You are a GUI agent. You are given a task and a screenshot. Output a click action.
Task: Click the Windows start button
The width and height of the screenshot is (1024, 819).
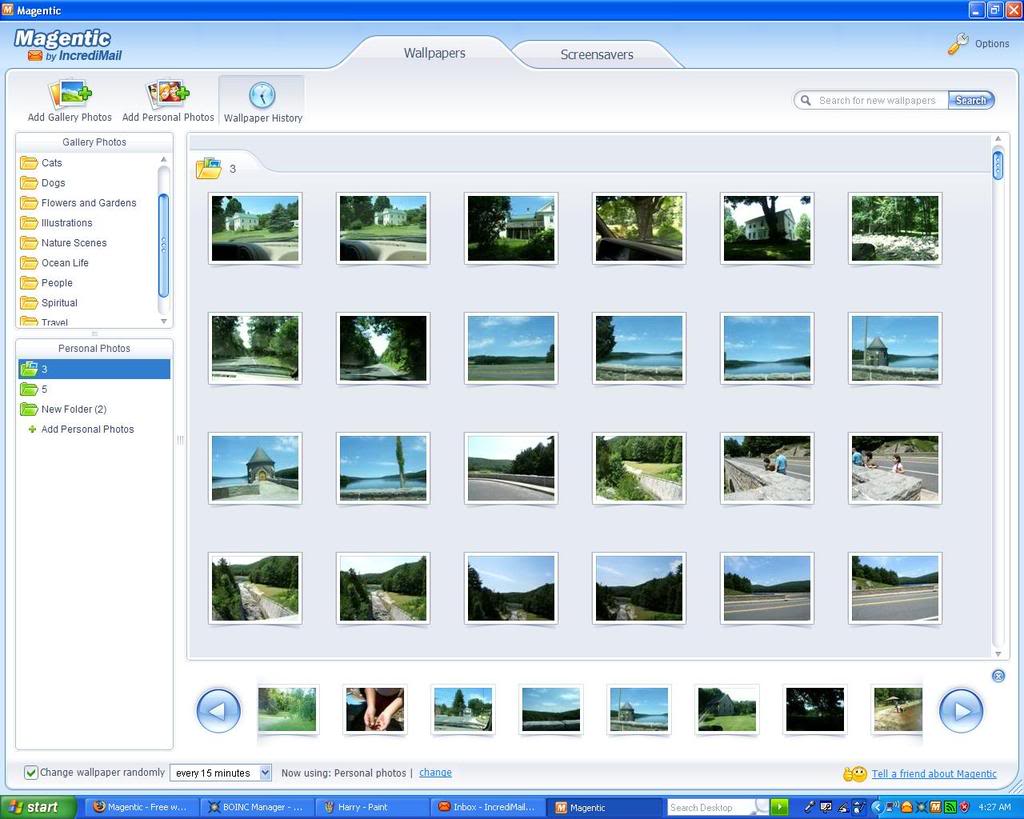click(38, 807)
